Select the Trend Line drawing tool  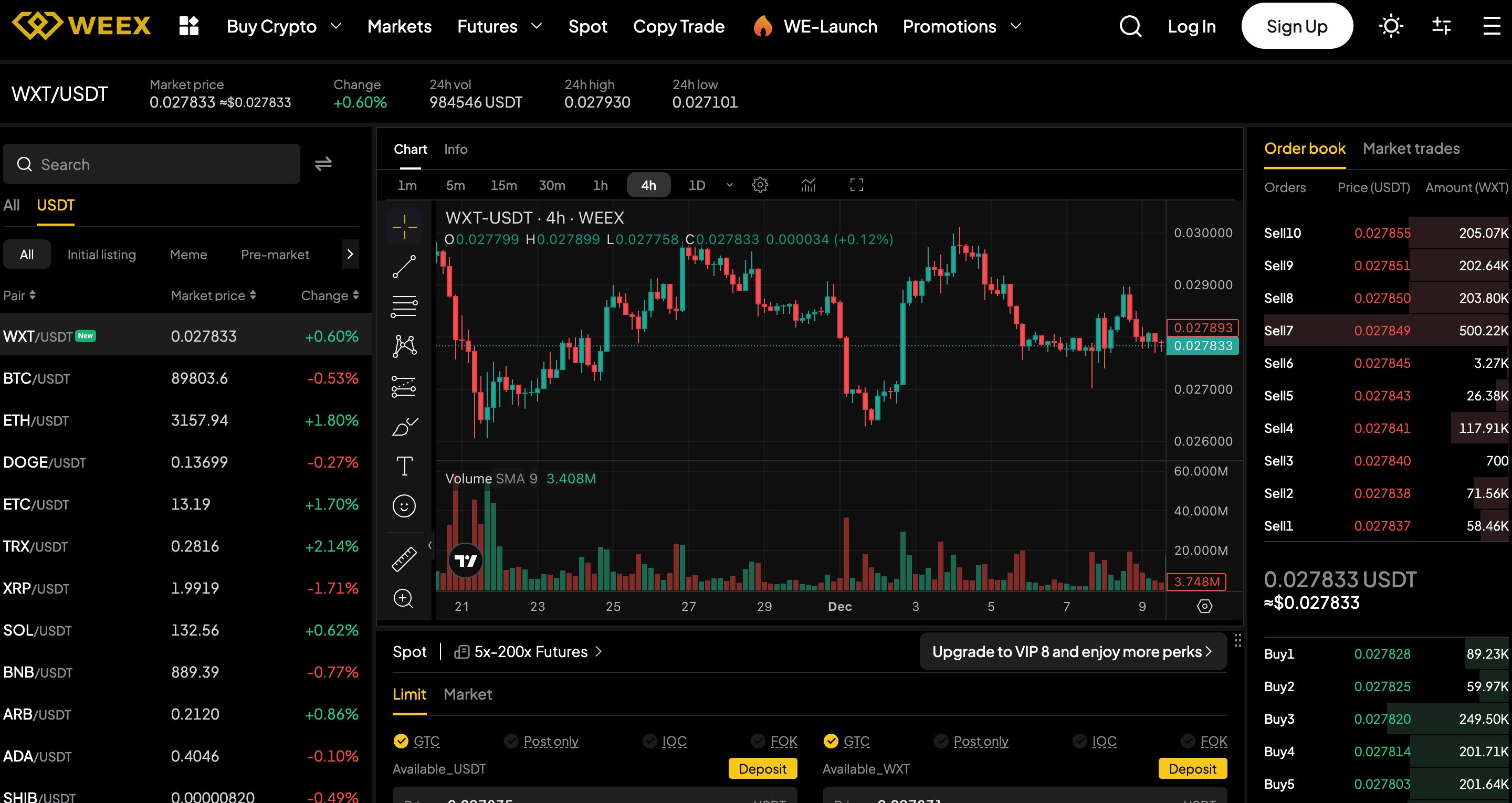pyautogui.click(x=404, y=266)
